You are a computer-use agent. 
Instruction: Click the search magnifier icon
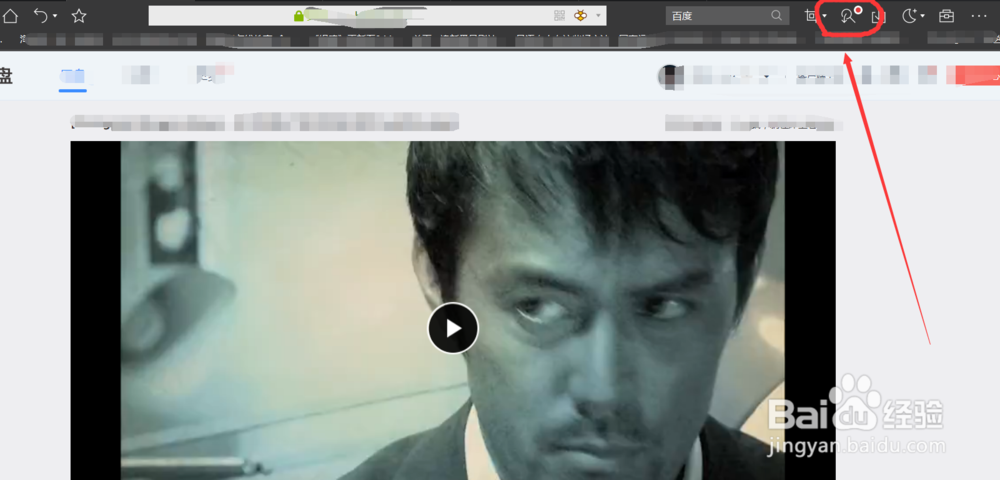pos(776,16)
